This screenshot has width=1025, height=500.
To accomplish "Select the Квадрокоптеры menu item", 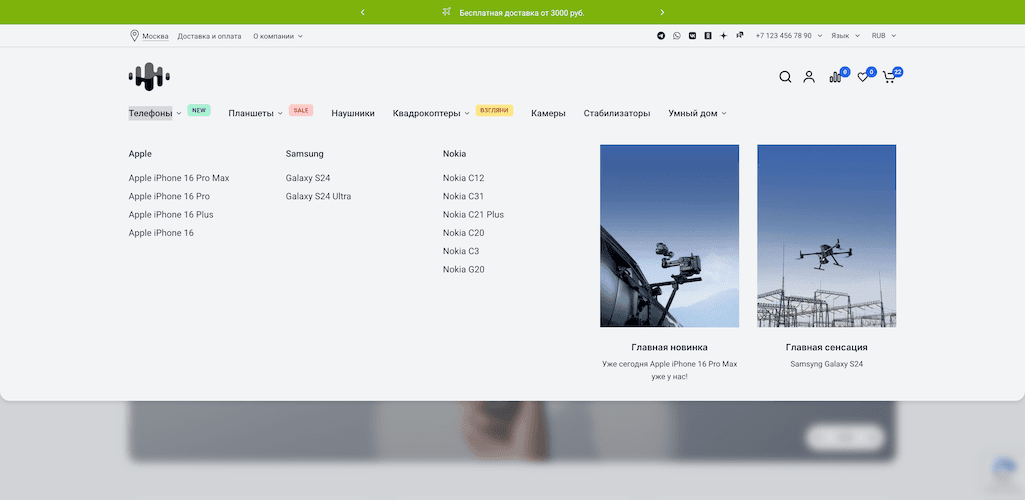I will click(427, 113).
